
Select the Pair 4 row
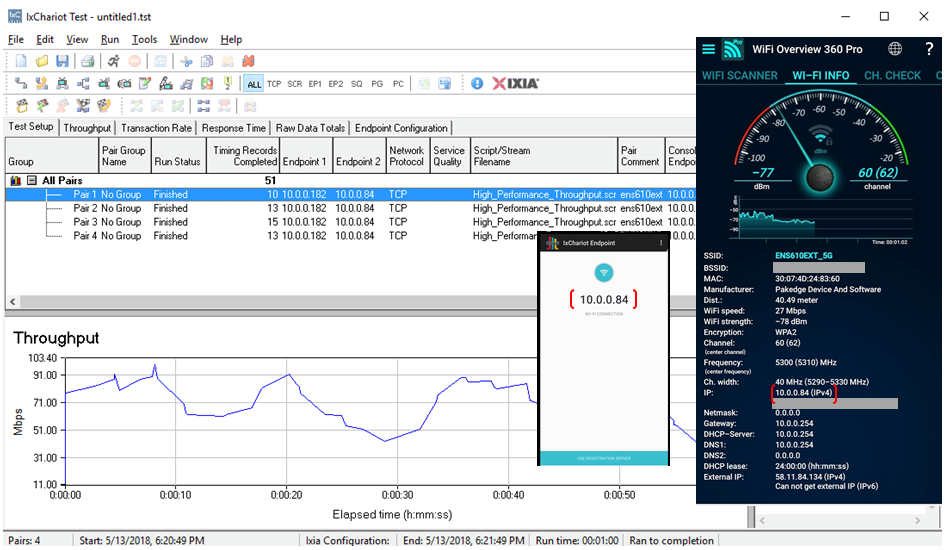[x=272, y=236]
